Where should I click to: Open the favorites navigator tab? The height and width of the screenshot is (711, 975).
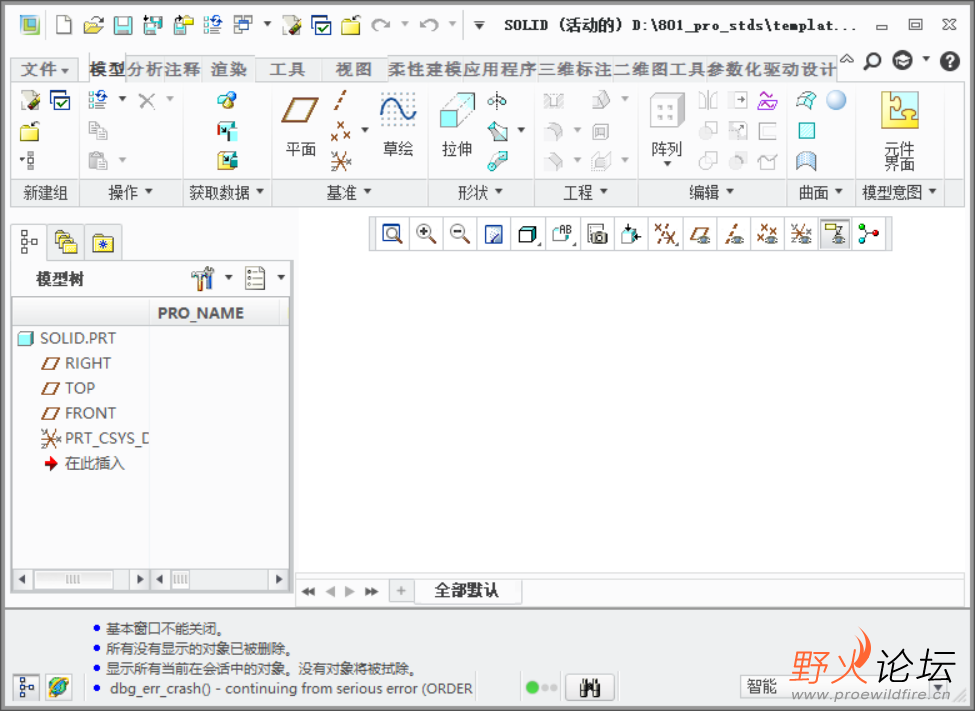[103, 242]
